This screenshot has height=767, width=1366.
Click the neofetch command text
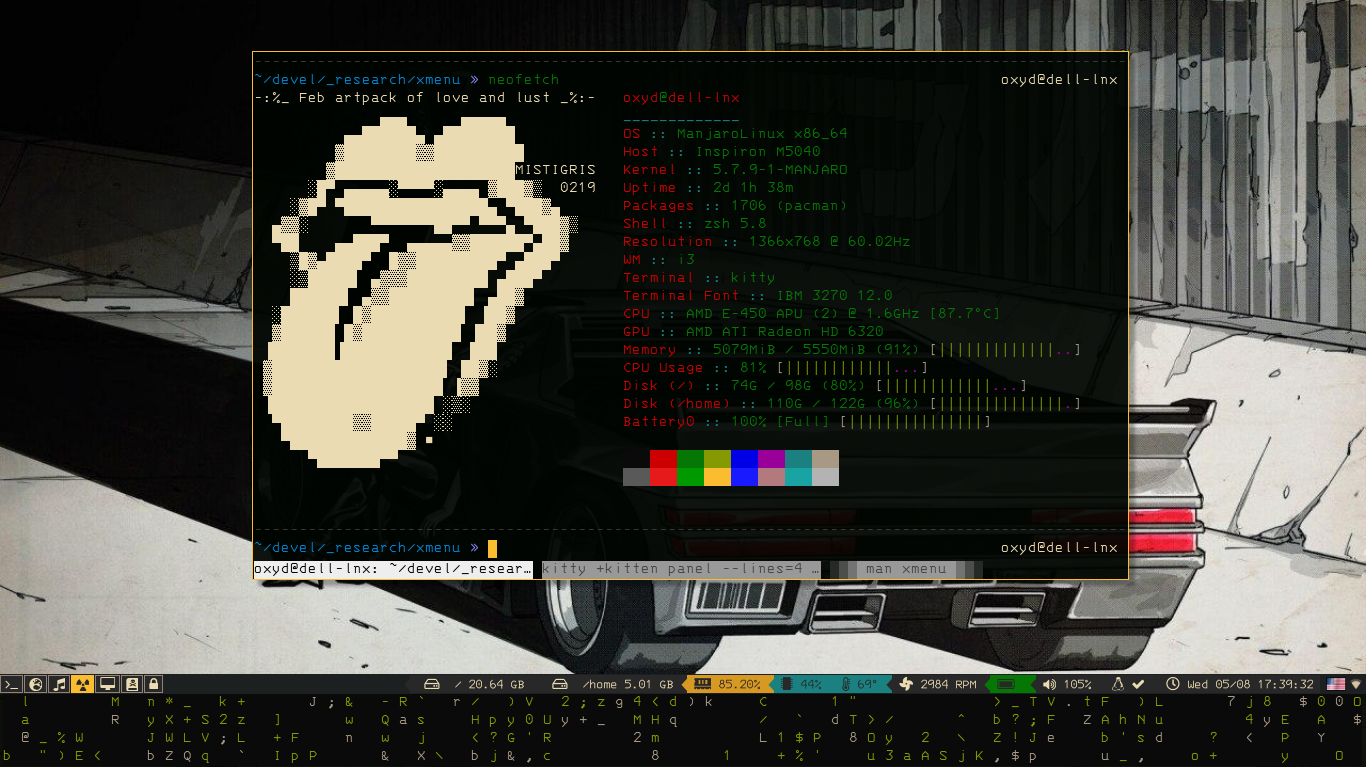coord(523,80)
